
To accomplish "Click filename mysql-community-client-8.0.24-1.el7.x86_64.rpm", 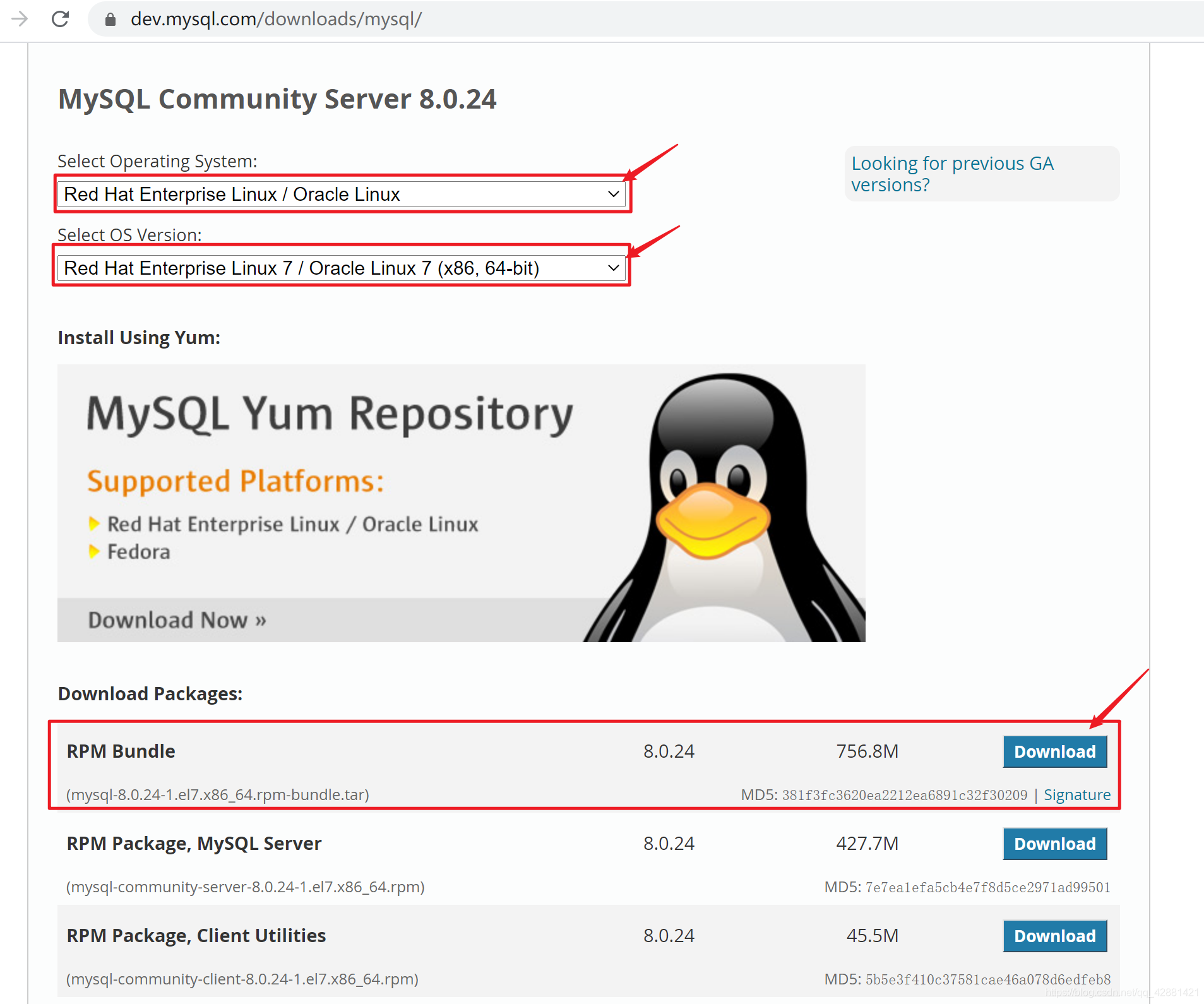I will click(242, 979).
